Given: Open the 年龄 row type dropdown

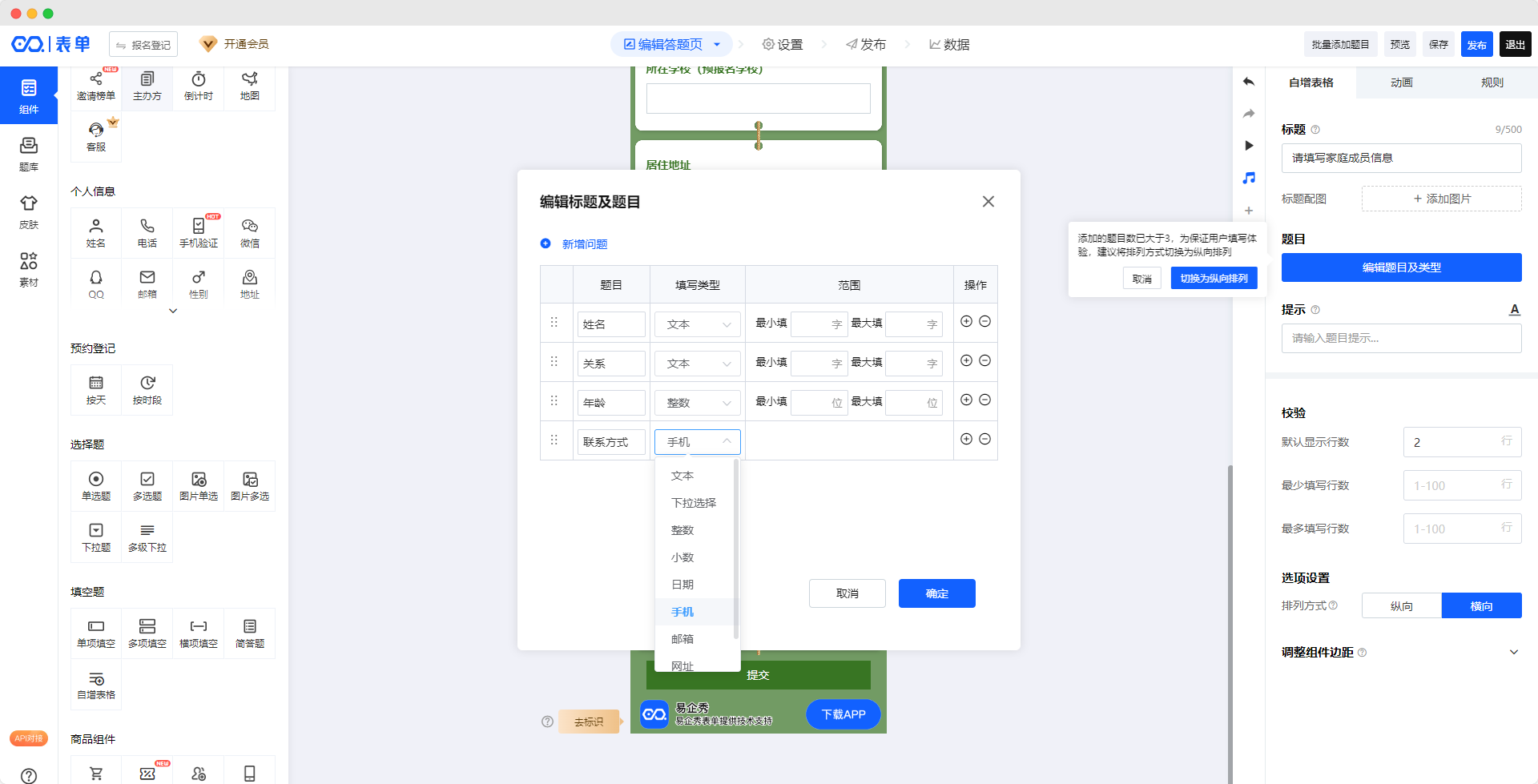Looking at the screenshot, I should tap(698, 403).
